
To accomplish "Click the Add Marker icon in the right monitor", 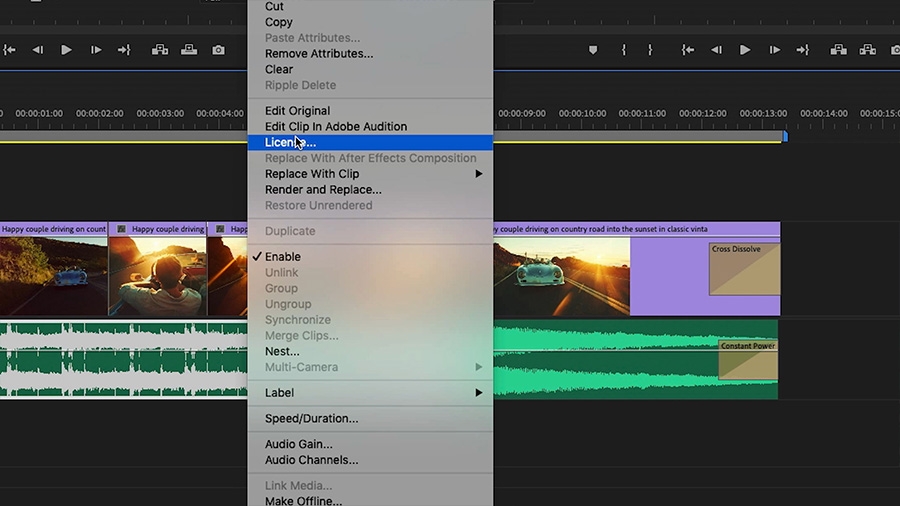I will pos(593,50).
